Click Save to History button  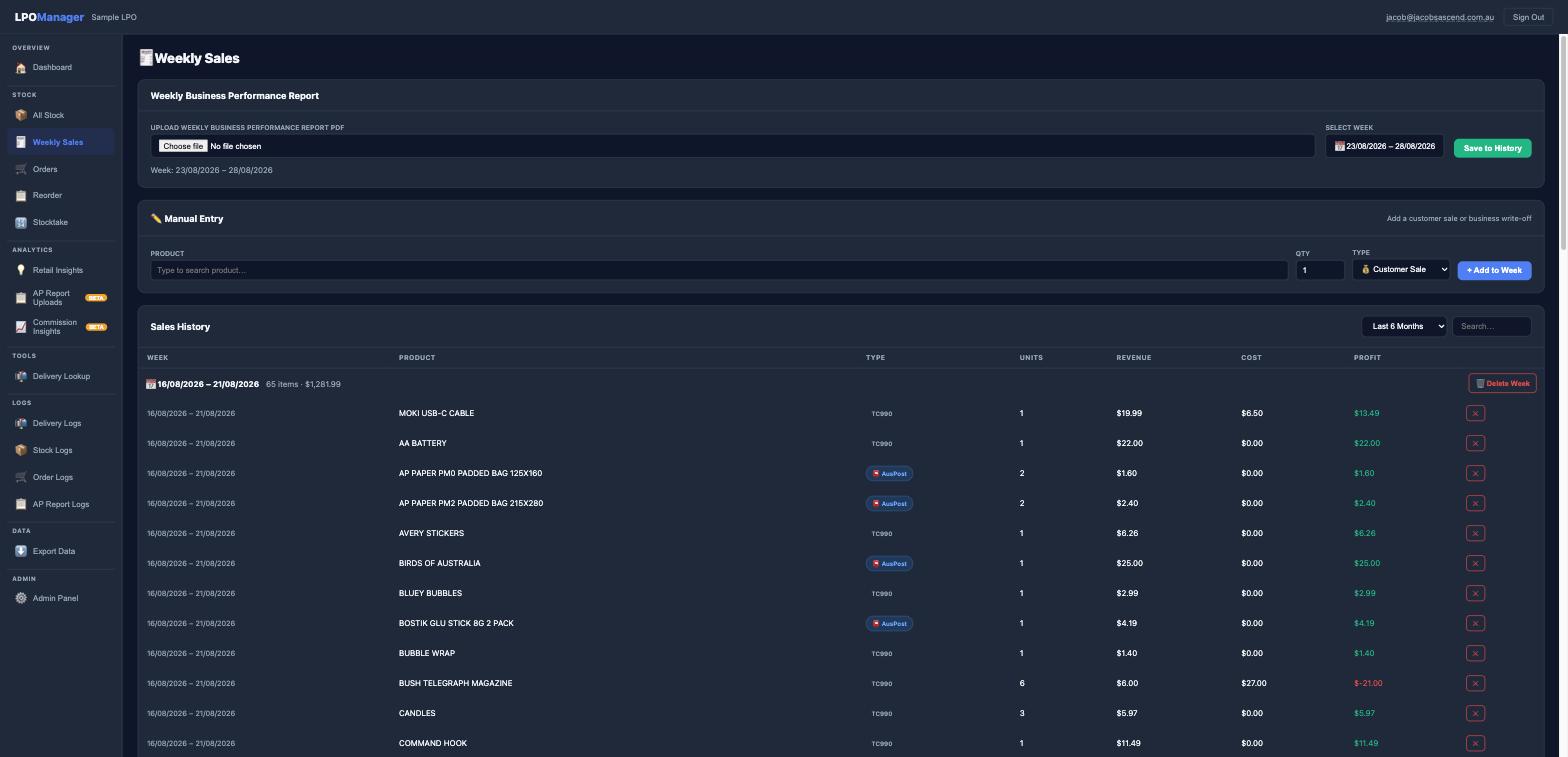[x=1493, y=148]
